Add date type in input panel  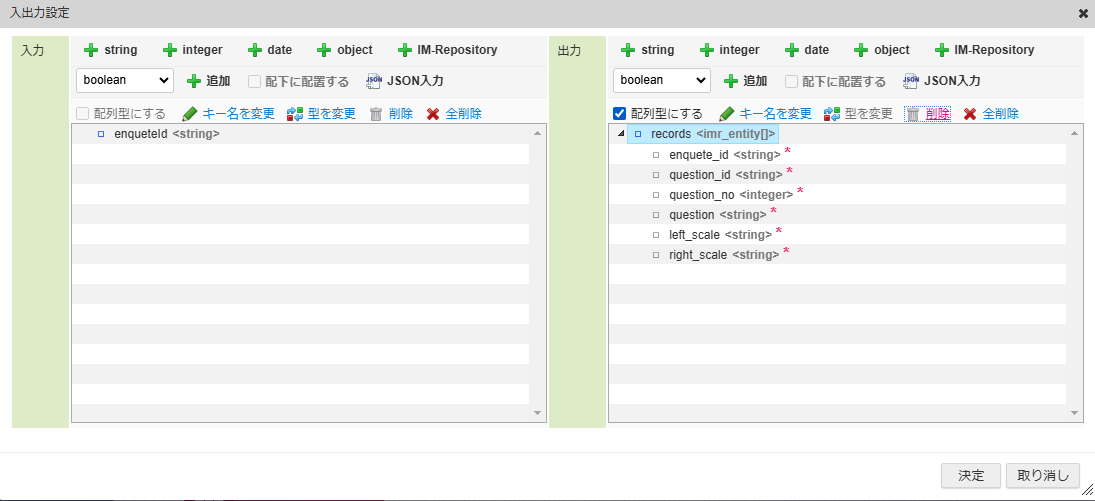click(x=270, y=50)
